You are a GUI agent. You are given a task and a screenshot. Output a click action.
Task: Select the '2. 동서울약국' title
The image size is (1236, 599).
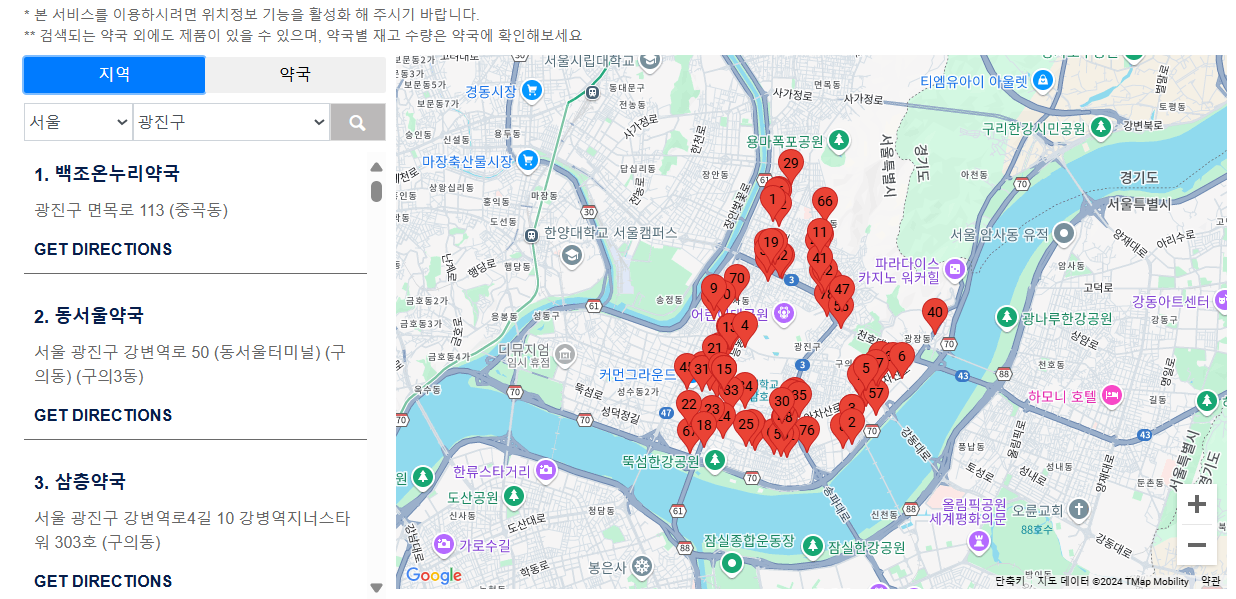89,316
